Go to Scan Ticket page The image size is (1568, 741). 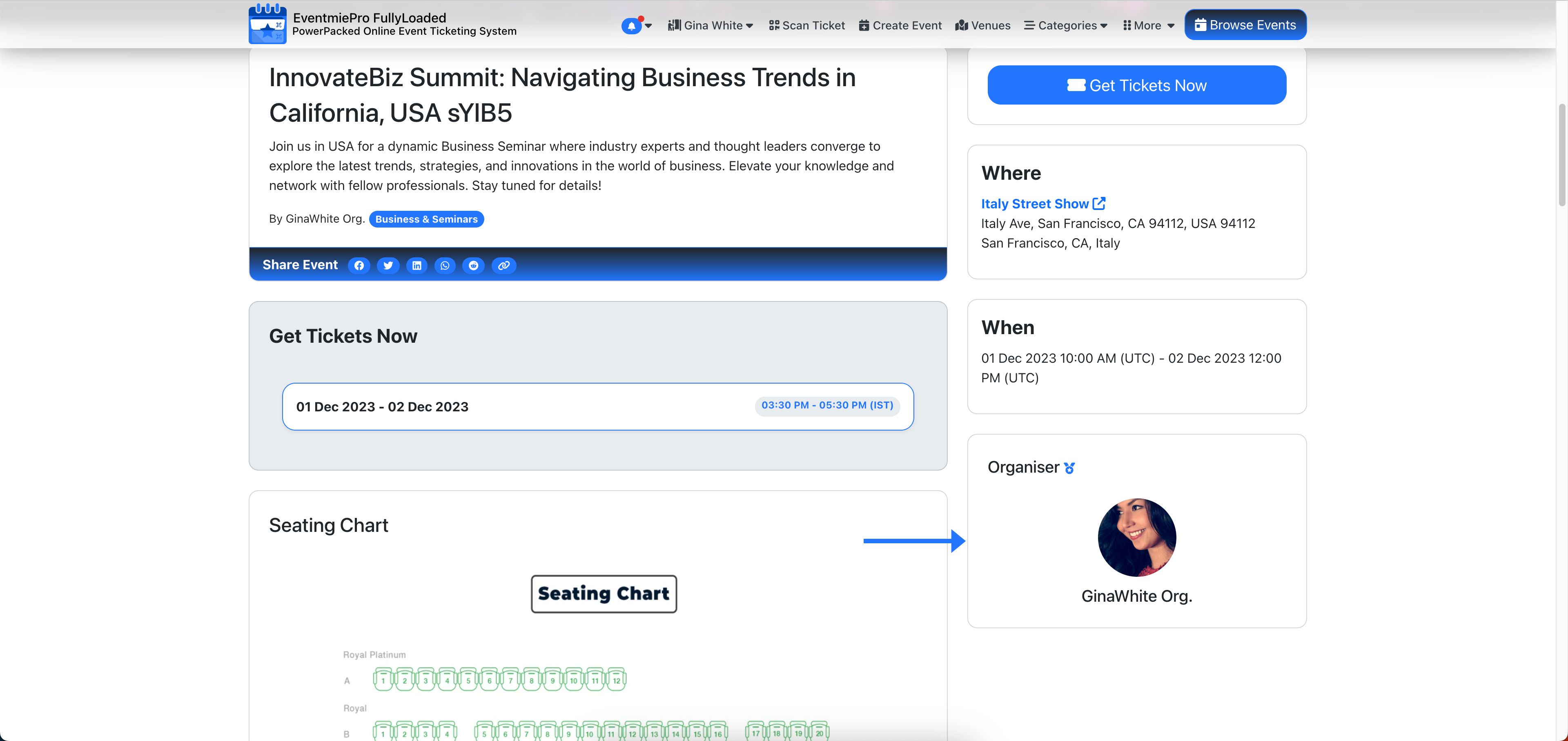click(x=806, y=26)
